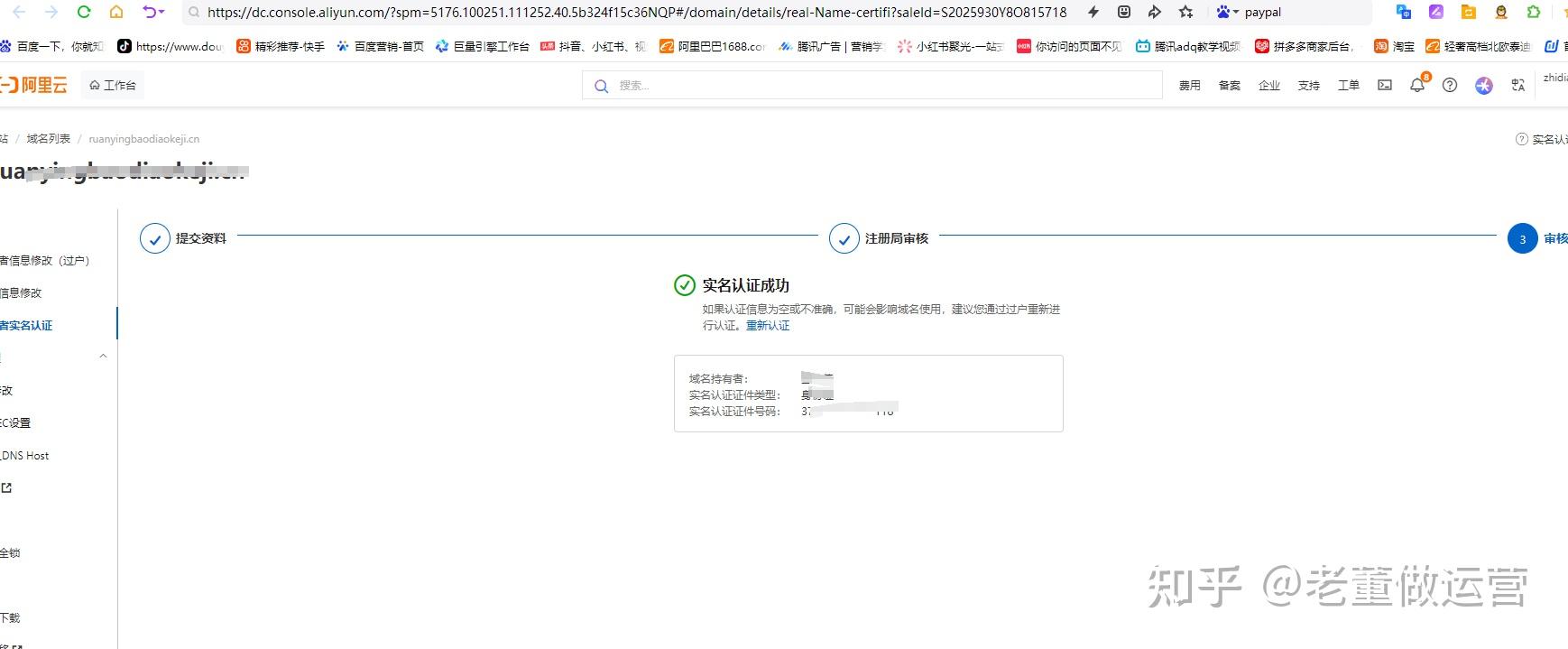Click the browser forward arrow
The width and height of the screenshot is (1568, 649).
click(51, 12)
